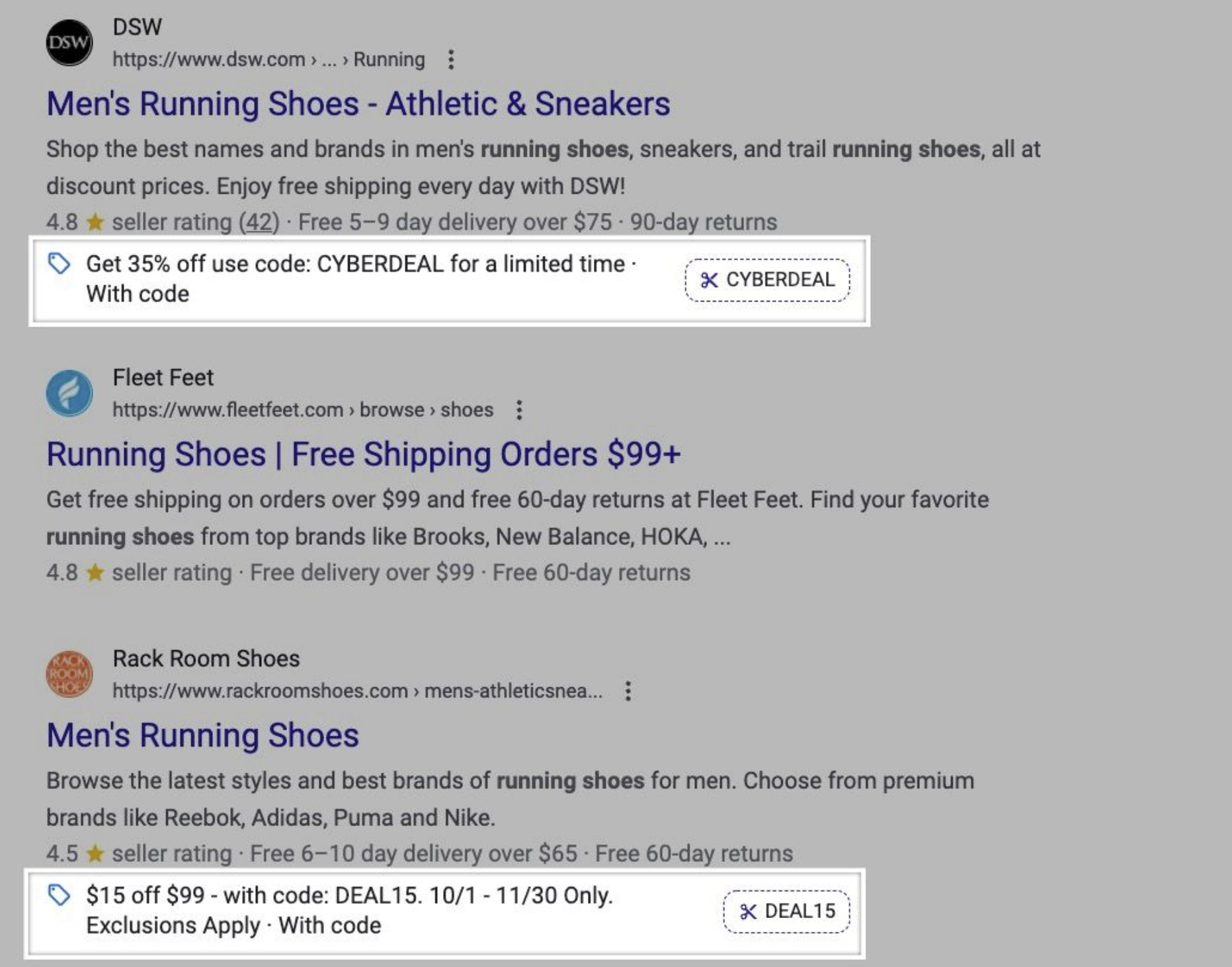The width and height of the screenshot is (1232, 967).
Task: Open the three-dot menu for Fleet Feet
Action: [x=519, y=410]
